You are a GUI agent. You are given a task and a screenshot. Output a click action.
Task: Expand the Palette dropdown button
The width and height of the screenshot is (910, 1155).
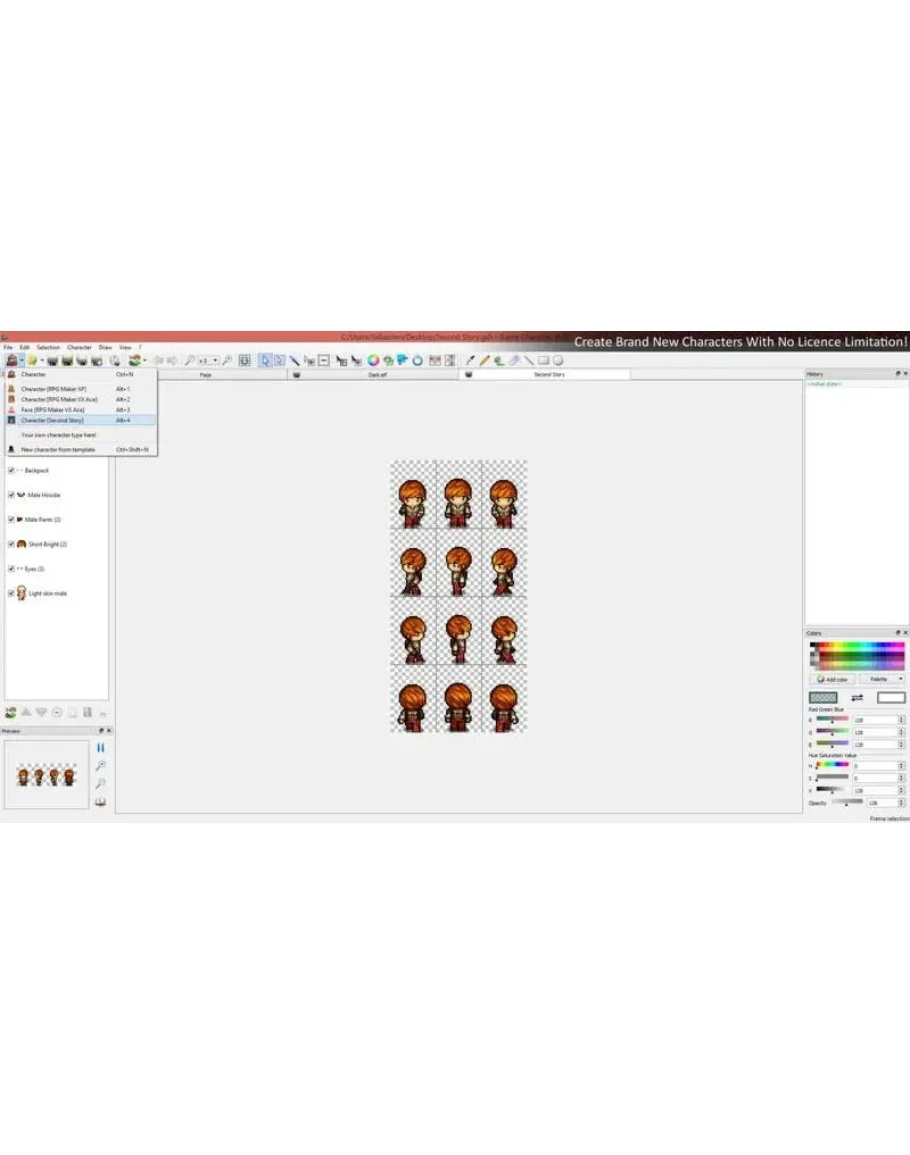click(x=881, y=679)
